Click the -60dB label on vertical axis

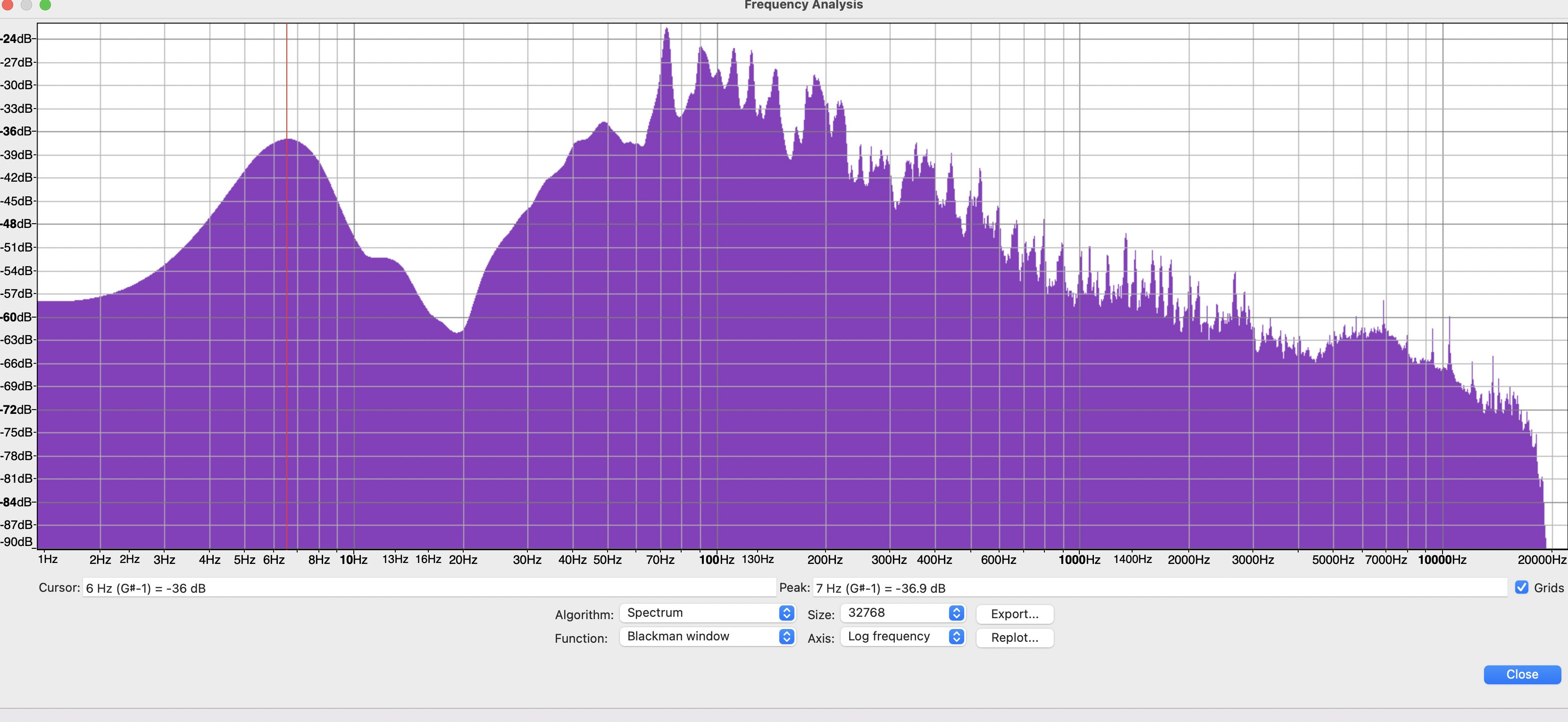(17, 317)
